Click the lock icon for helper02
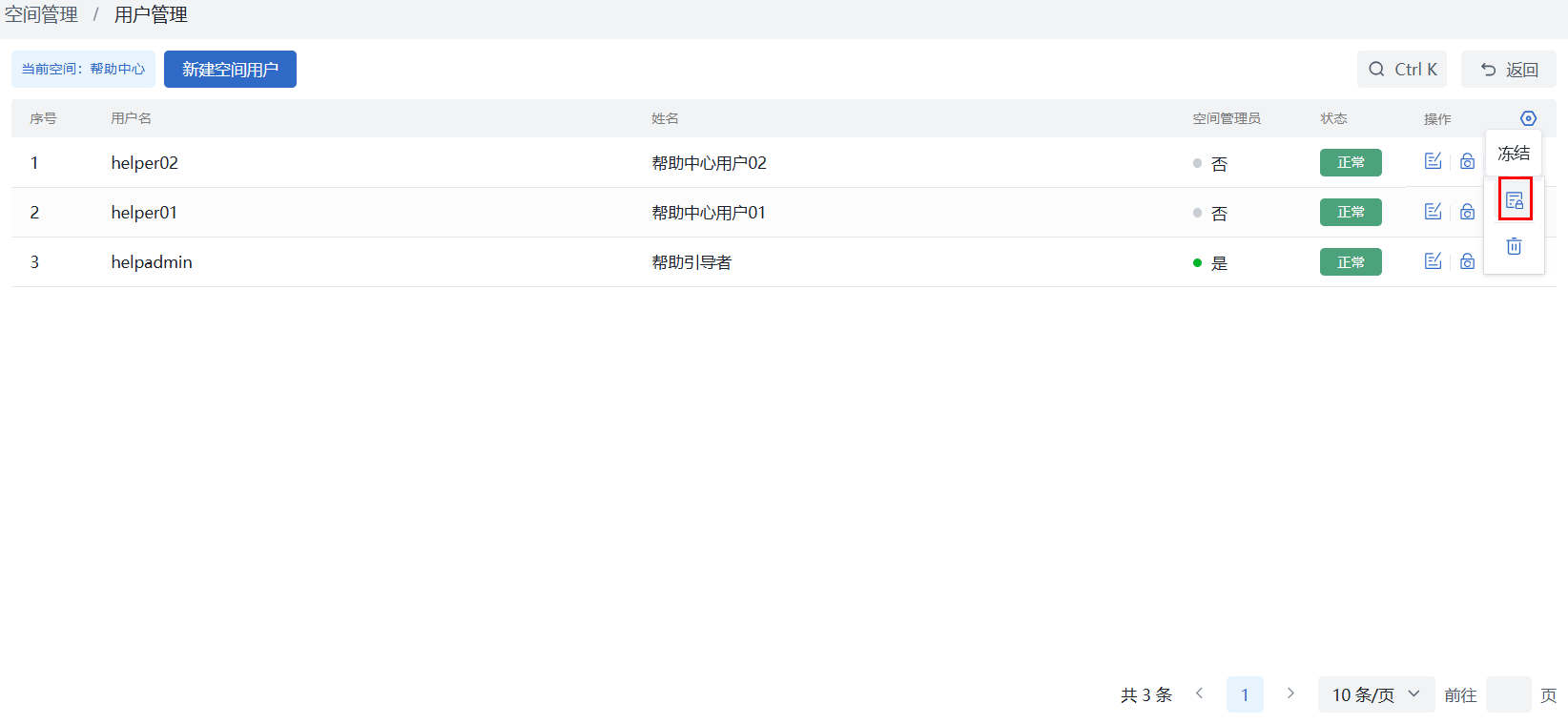Screen dimensions: 1568x724 (x=1467, y=161)
